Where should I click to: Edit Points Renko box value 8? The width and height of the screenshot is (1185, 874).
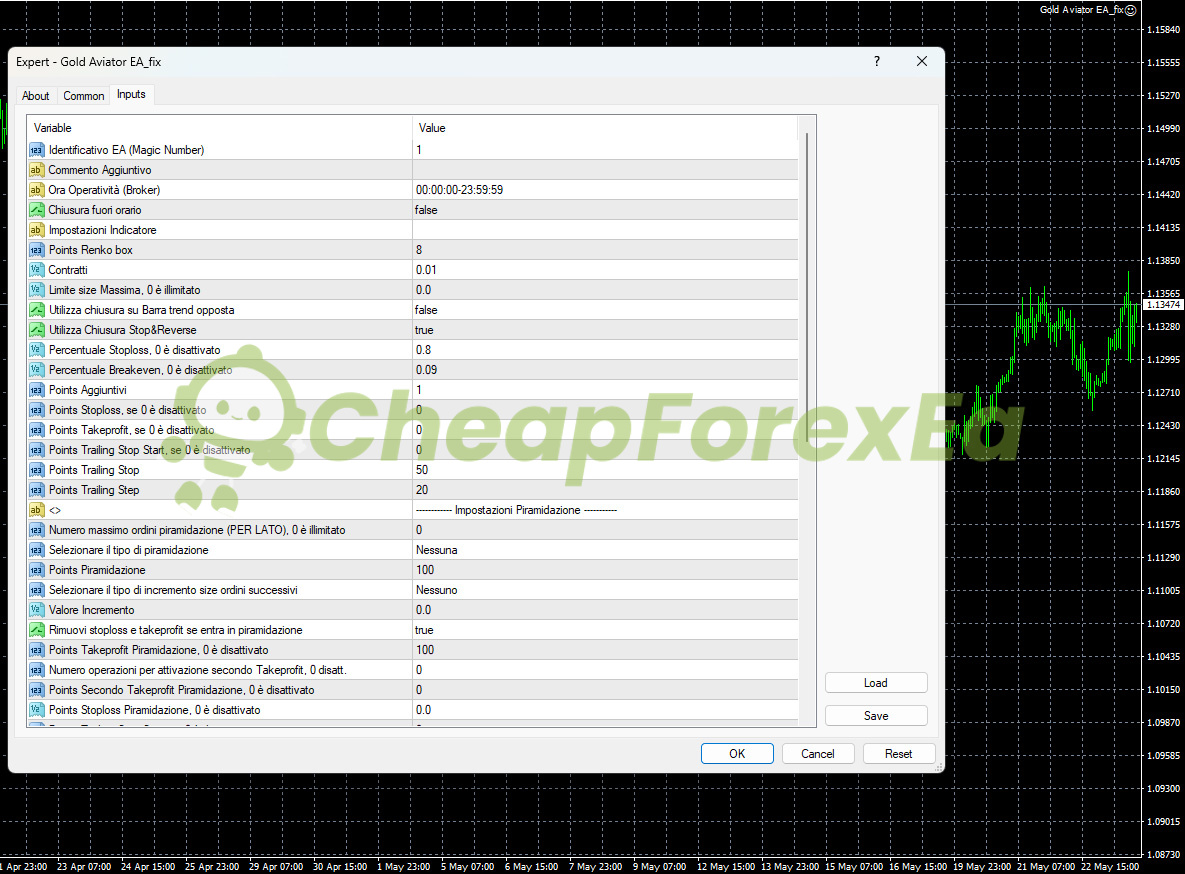tap(605, 250)
